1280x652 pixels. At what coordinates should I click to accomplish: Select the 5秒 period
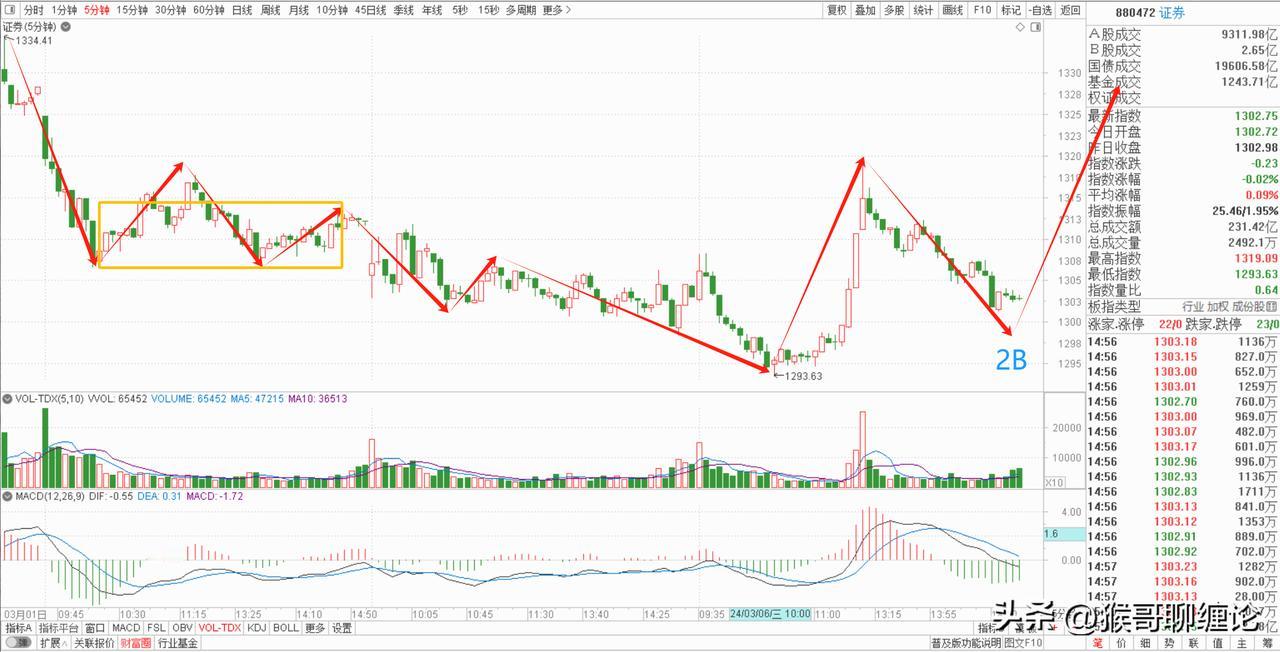click(x=459, y=10)
